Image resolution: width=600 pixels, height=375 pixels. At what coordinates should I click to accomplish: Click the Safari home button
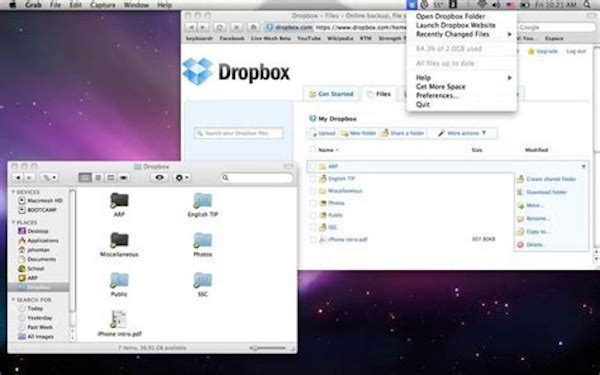click(x=253, y=27)
